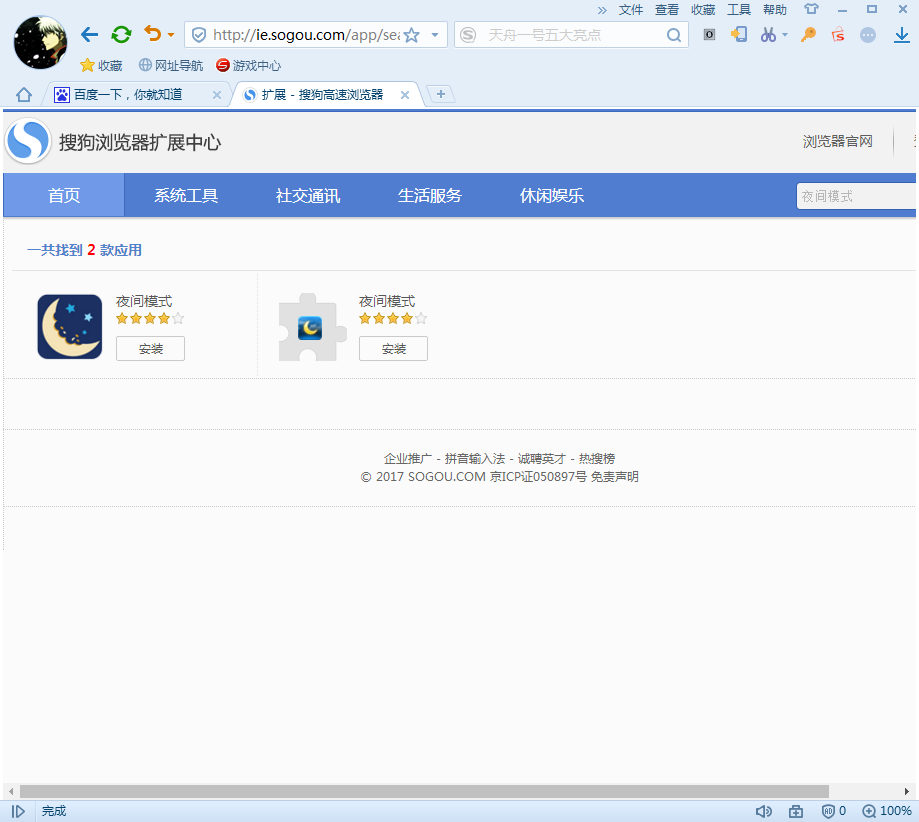Viewport: 919px width, 822px height.
Task: Open the ad-block shield counter icon
Action: (x=833, y=811)
